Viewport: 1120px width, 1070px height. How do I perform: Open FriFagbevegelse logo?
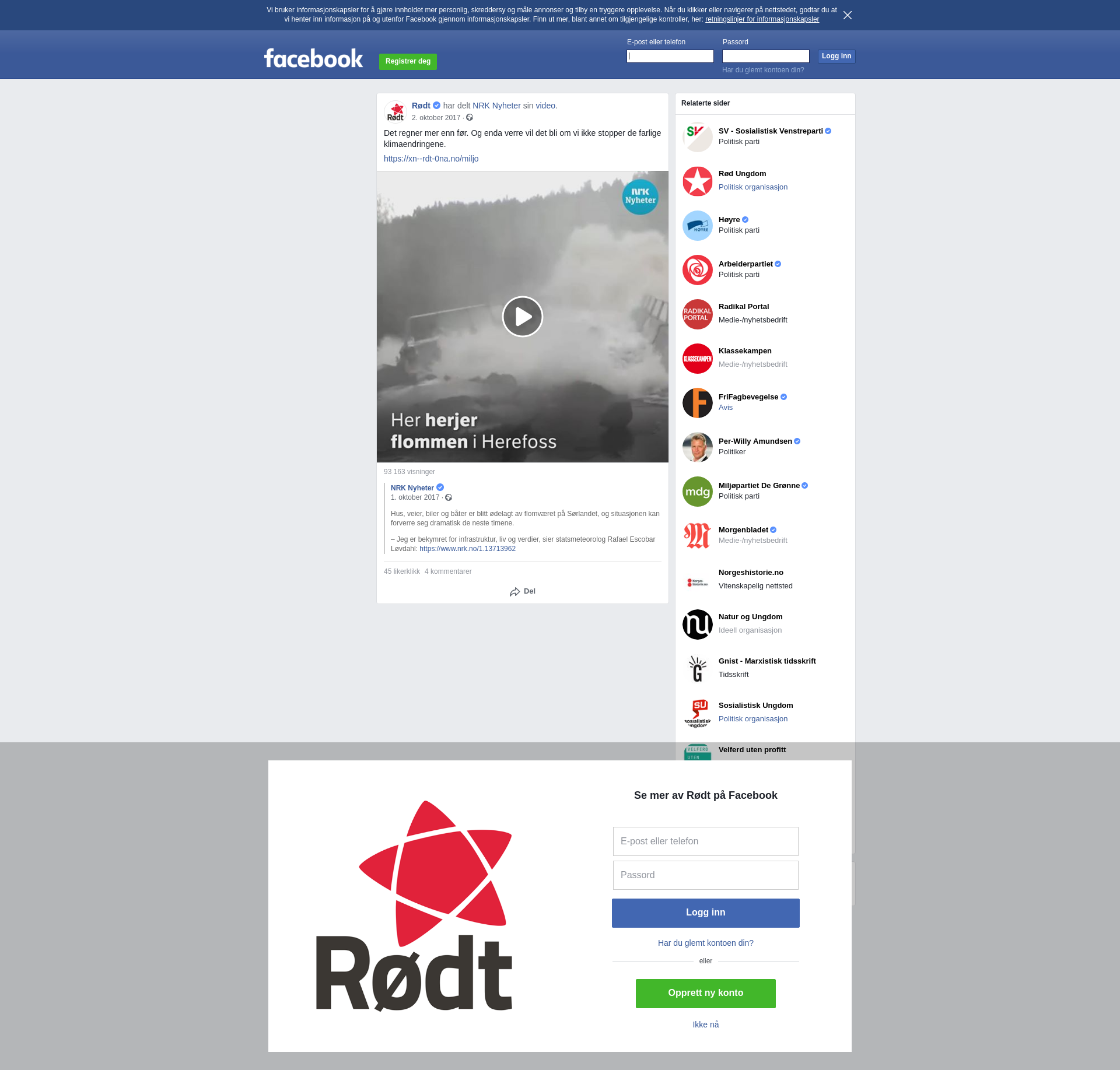698,403
